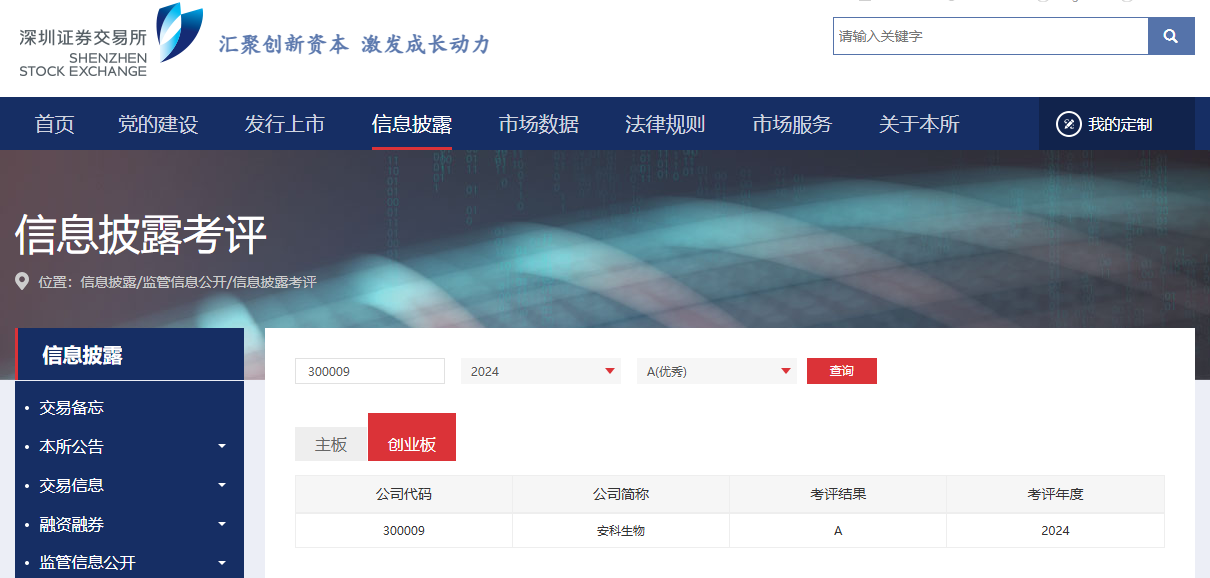
Task: Open the 市场数据 menu
Action: (538, 124)
